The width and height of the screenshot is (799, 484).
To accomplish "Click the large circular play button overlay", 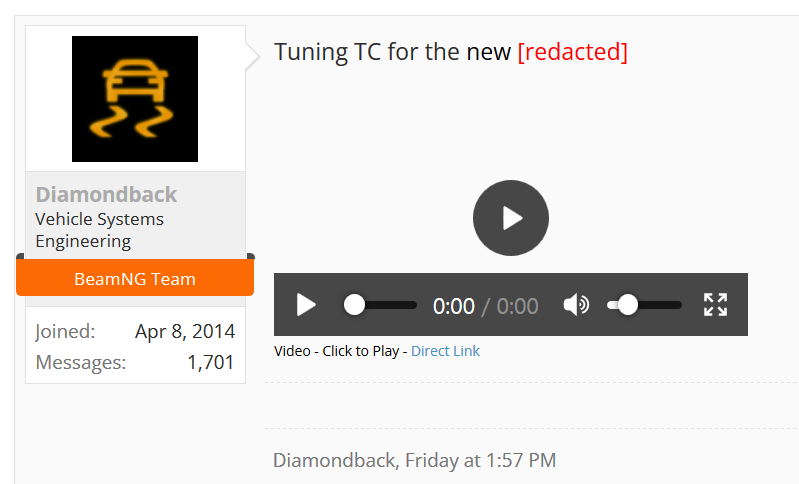I will [511, 218].
